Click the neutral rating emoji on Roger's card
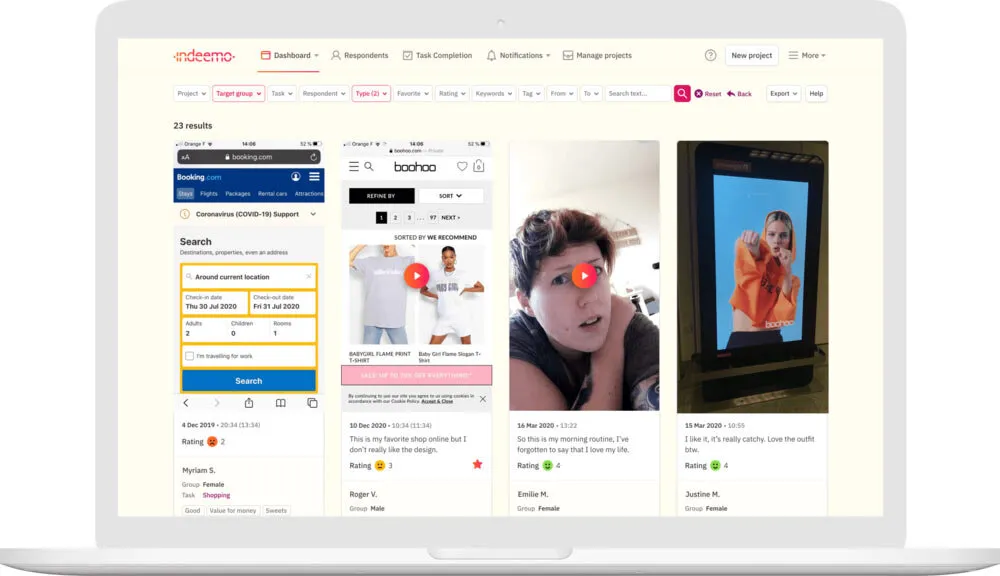The image size is (1000, 576). click(x=380, y=466)
